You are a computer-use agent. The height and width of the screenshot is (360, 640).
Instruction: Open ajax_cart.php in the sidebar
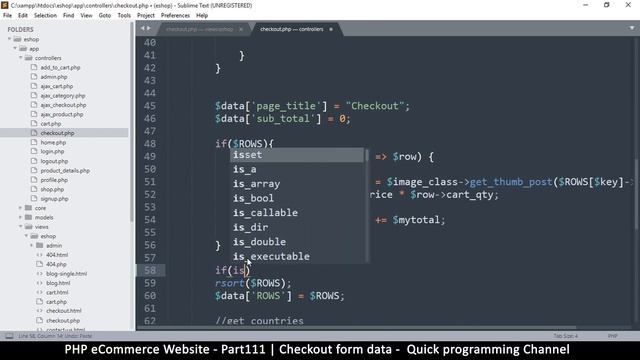pos(57,86)
